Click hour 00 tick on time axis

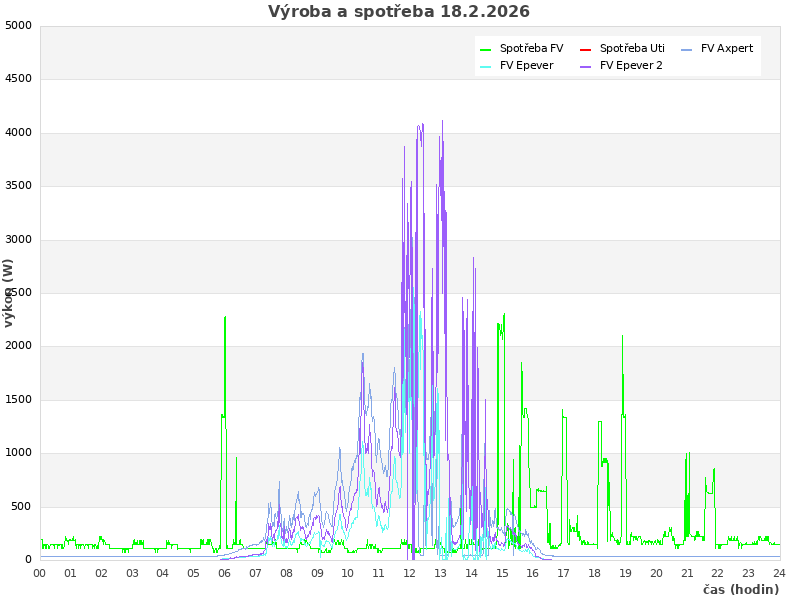[40, 573]
